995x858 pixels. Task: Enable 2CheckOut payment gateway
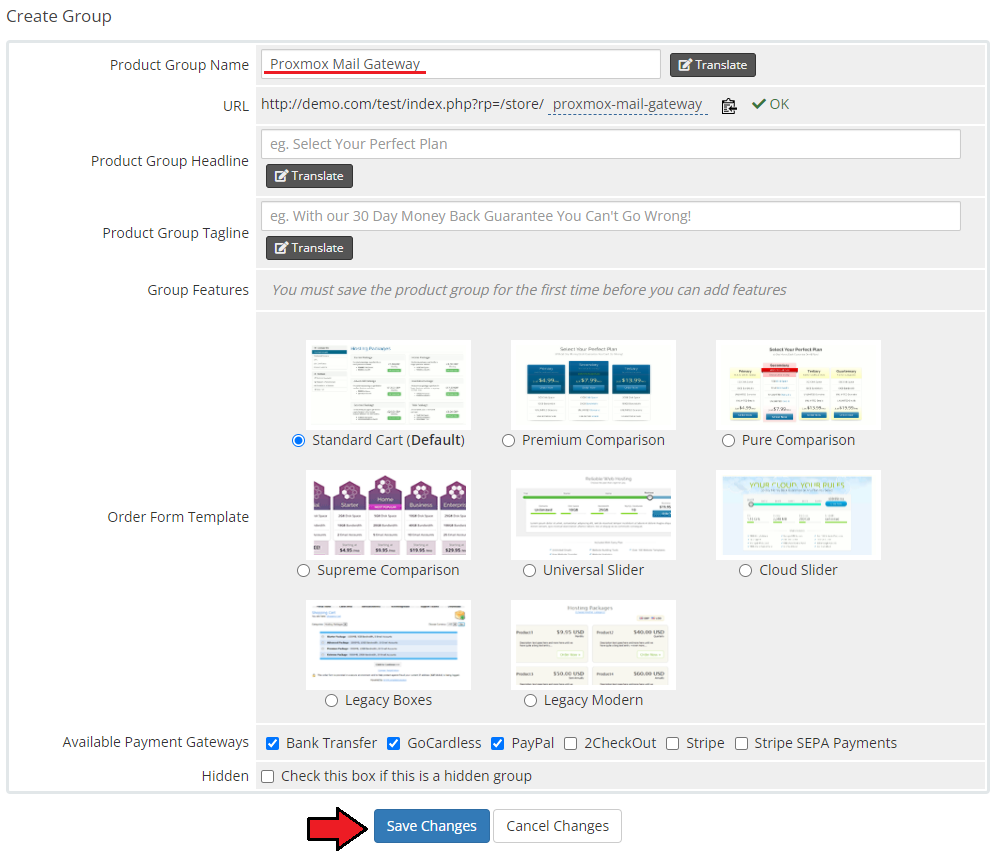[x=570, y=743]
